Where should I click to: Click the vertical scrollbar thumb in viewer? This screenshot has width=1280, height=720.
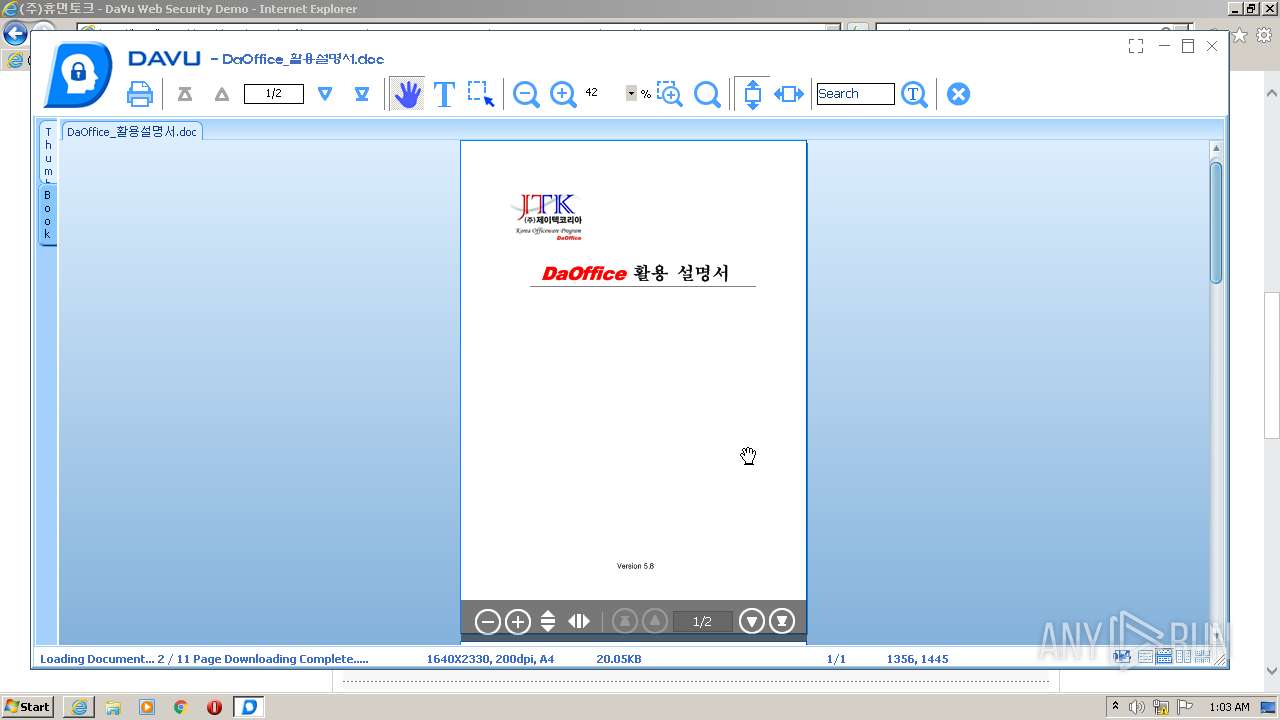pyautogui.click(x=1216, y=222)
